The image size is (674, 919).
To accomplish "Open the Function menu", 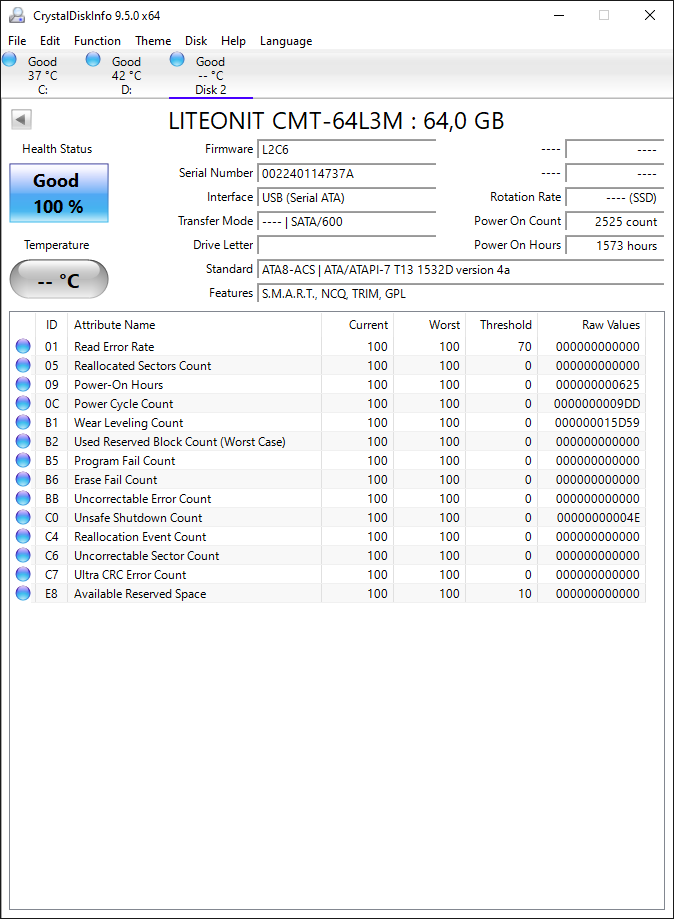I will (x=97, y=41).
